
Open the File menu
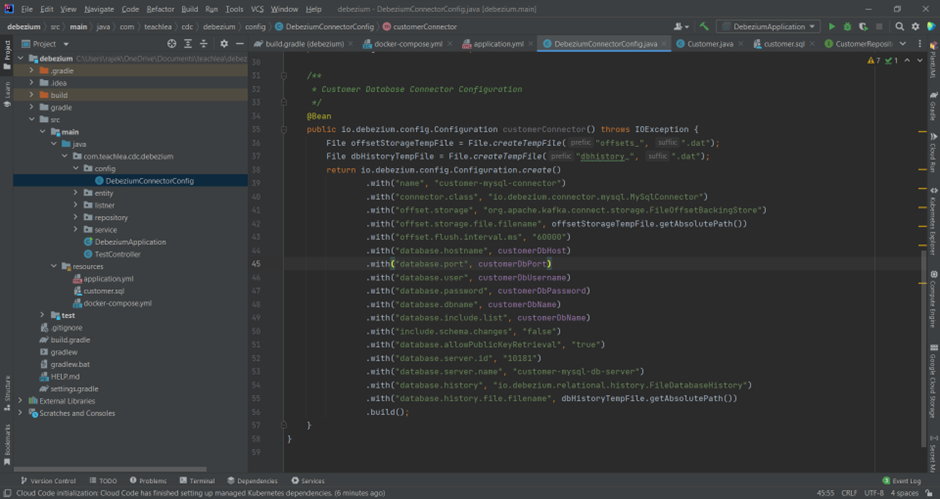27,9
